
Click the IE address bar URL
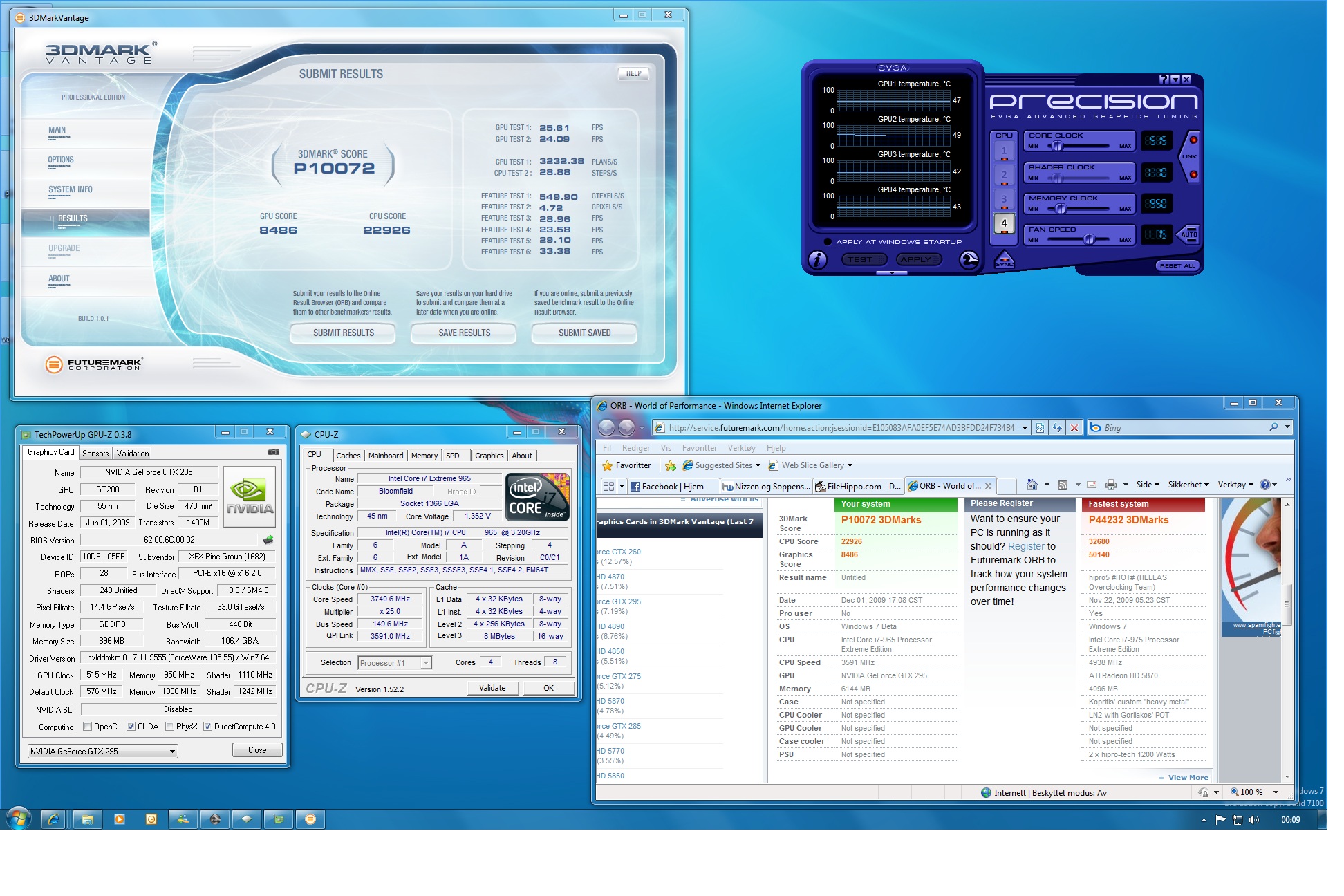pos(841,428)
